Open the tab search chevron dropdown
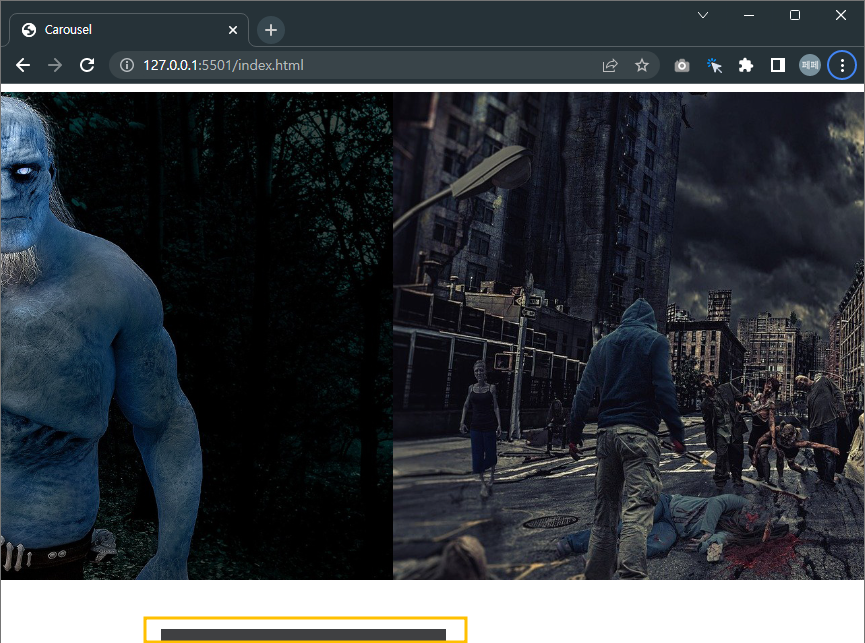Screen dimensions: 865x643 703,15
